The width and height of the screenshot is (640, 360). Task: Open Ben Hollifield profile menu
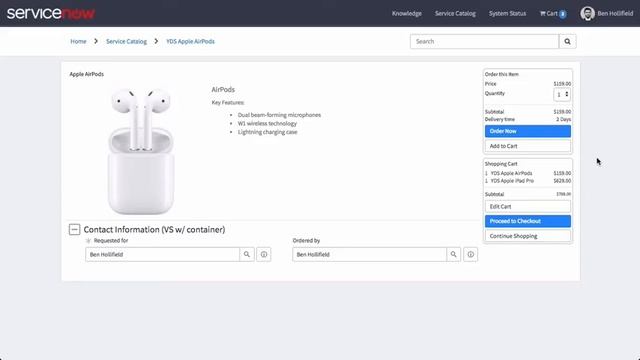tap(615, 13)
